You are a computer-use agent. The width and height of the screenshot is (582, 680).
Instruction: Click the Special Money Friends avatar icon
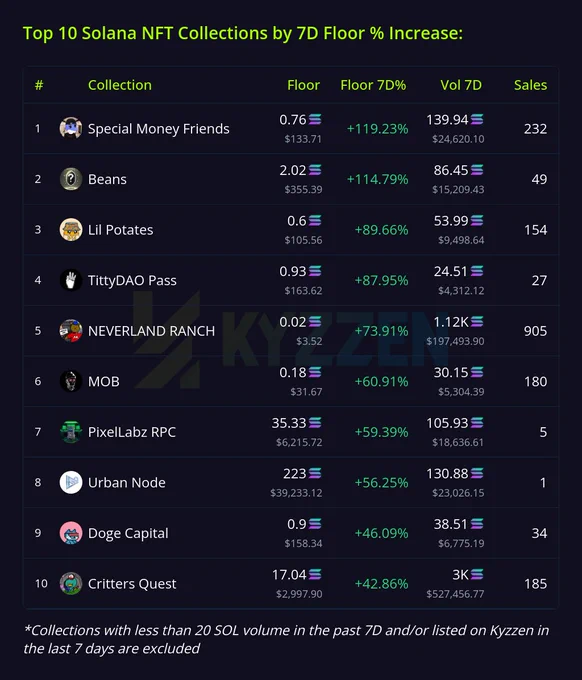click(x=71, y=128)
